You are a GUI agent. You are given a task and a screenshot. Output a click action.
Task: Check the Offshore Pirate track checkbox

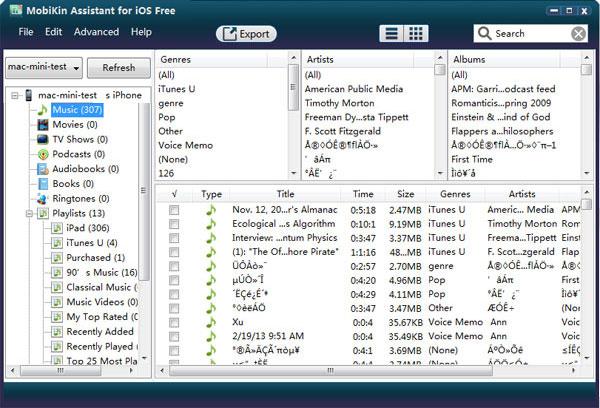tap(174, 252)
